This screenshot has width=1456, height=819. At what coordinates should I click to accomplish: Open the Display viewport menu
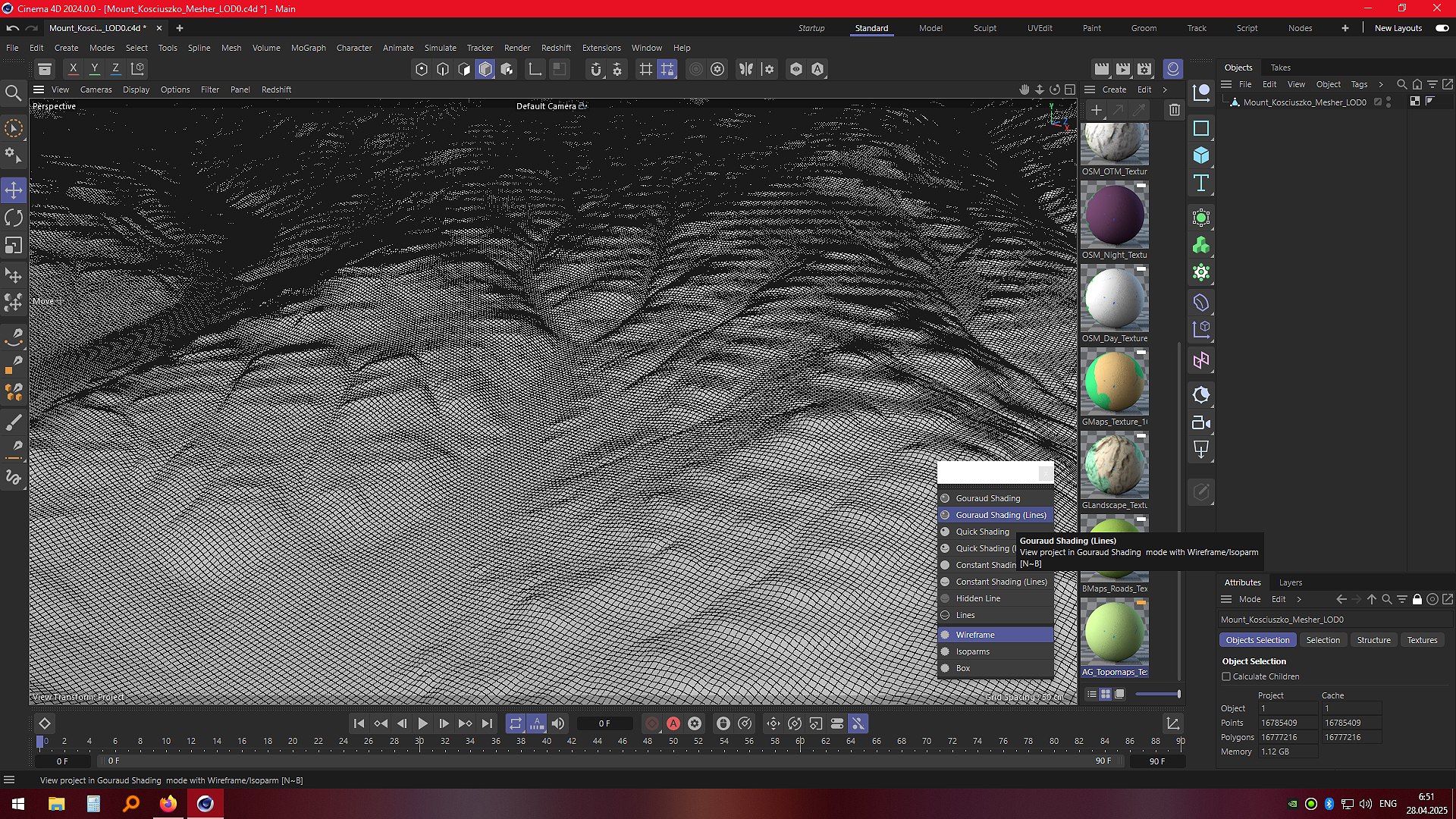click(x=136, y=89)
